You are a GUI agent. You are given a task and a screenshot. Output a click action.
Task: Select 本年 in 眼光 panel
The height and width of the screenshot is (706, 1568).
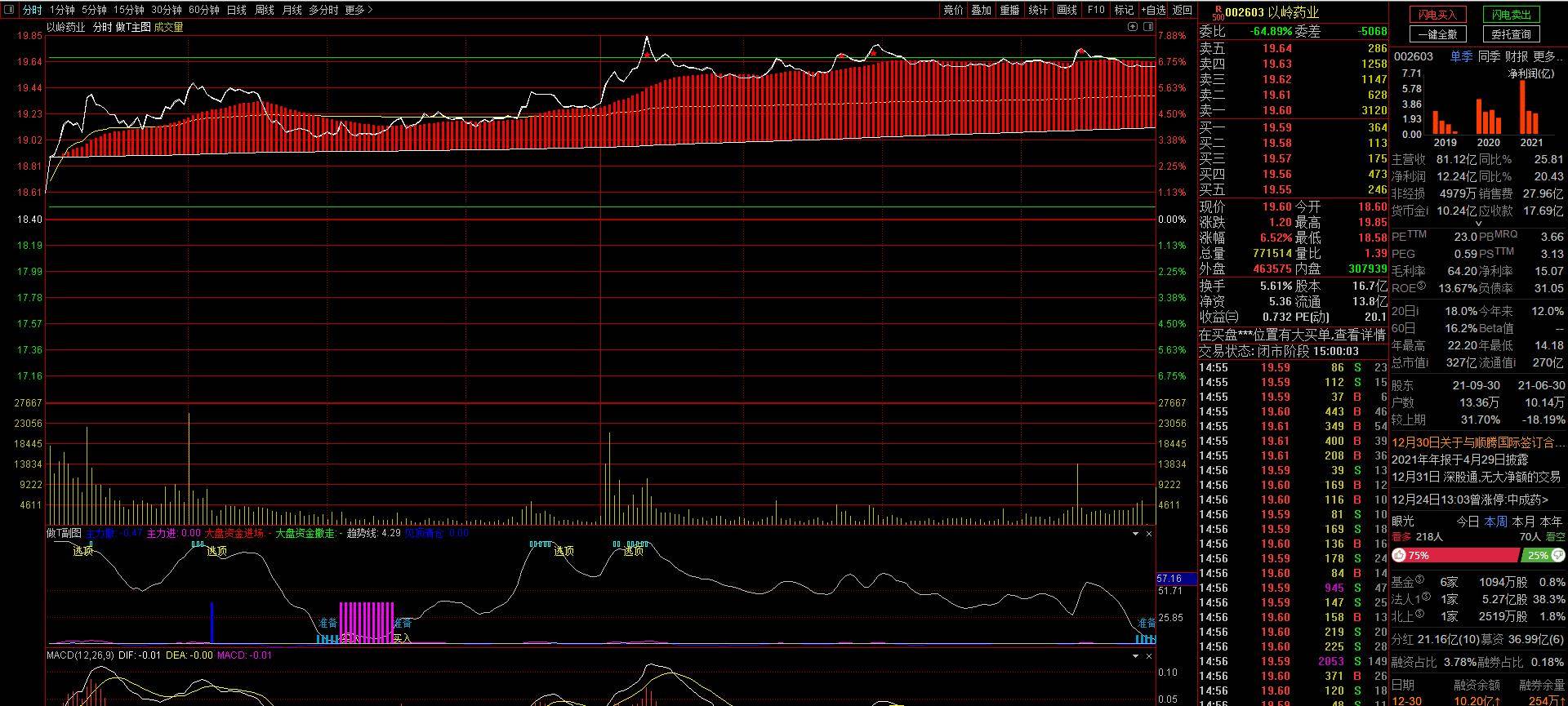click(1551, 521)
